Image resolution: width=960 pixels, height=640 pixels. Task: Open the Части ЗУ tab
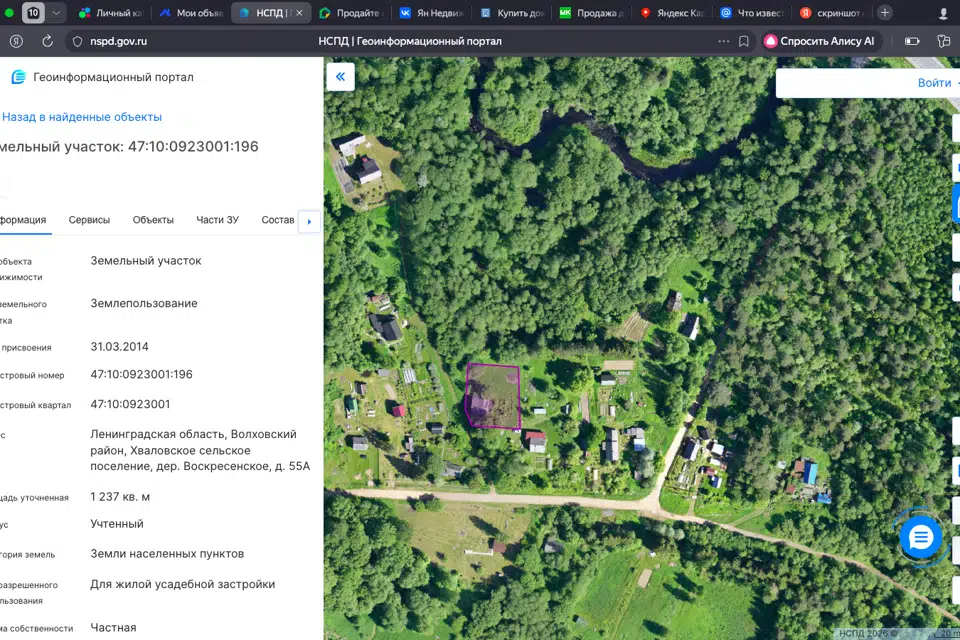click(217, 220)
